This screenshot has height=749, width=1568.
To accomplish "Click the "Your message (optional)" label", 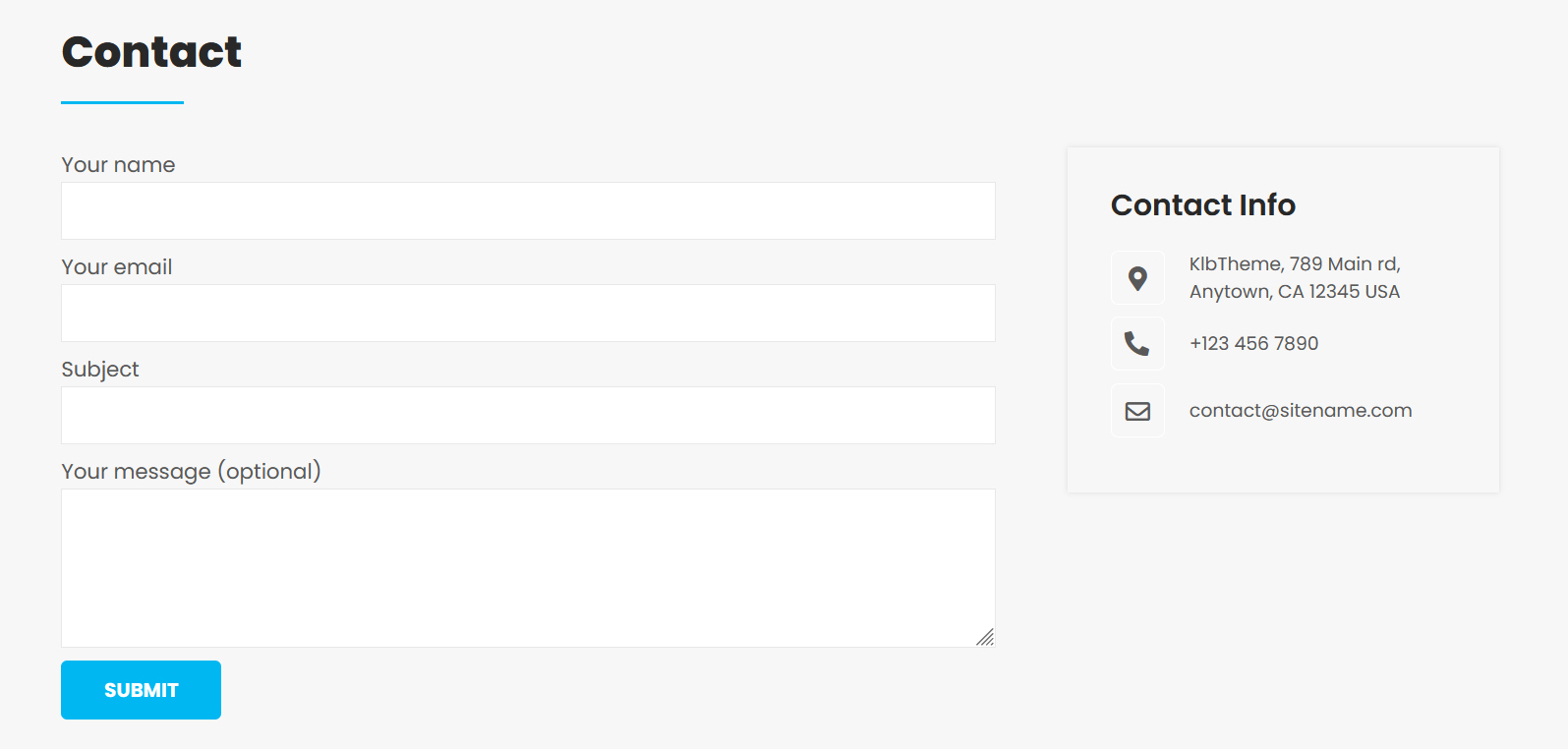I will [191, 472].
